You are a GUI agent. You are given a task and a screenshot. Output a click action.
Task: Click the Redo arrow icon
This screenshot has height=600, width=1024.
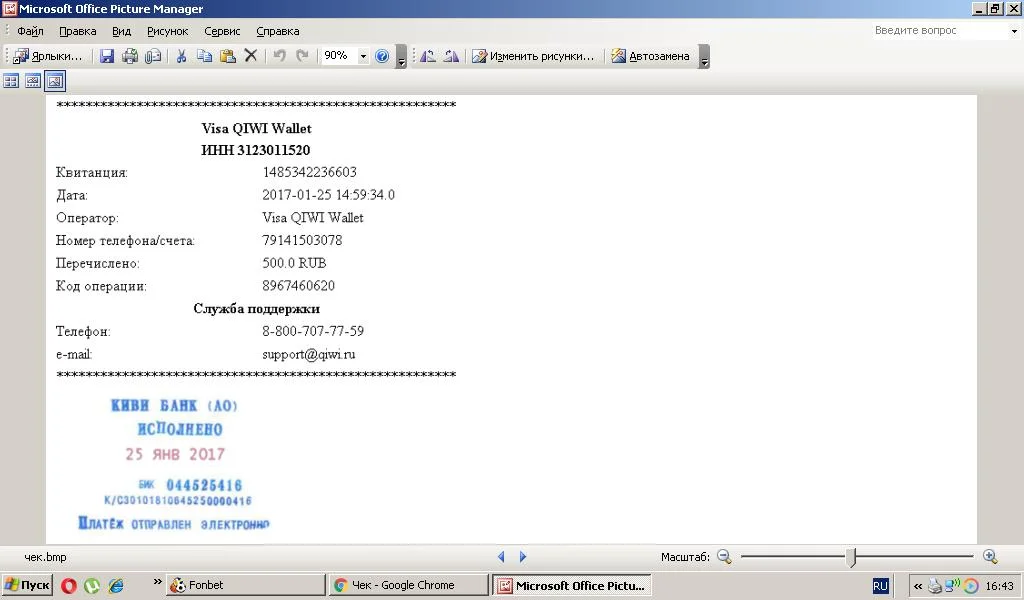[x=302, y=56]
